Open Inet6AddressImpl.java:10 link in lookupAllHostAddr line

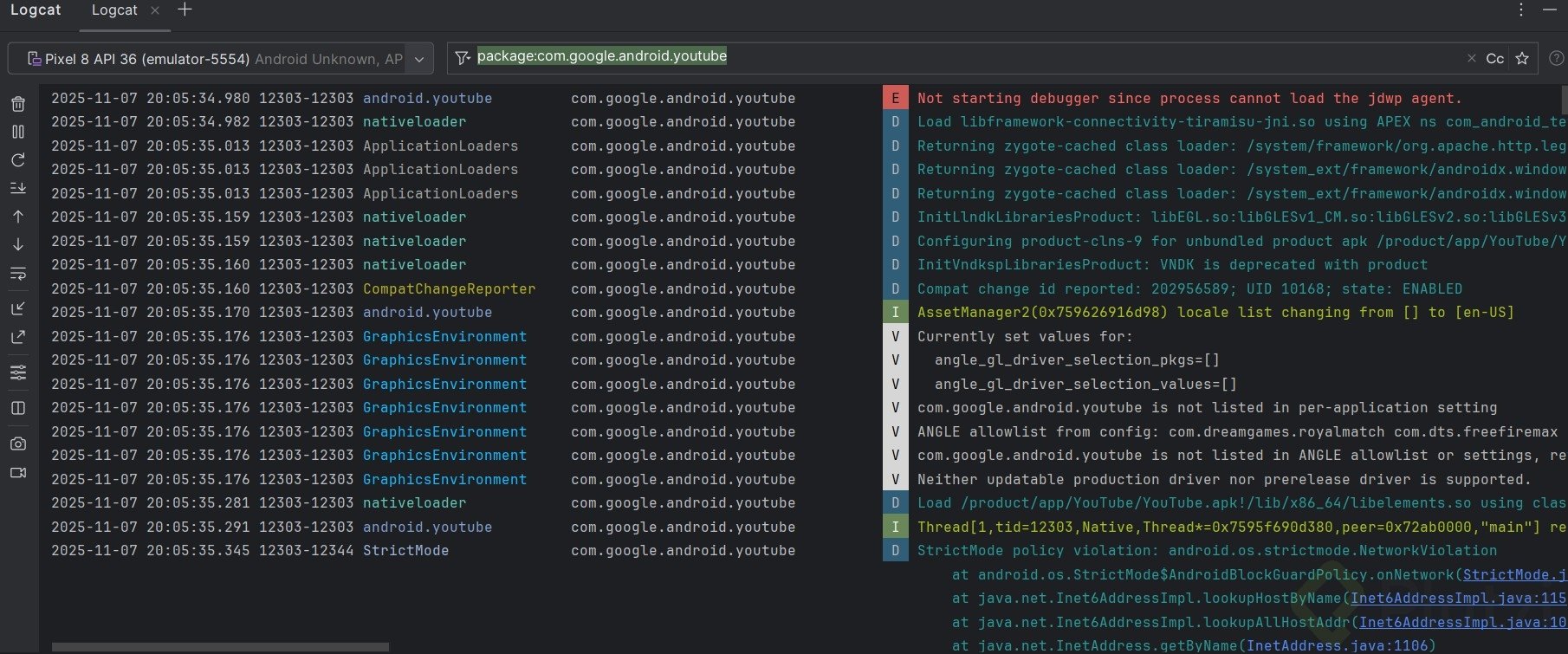pos(1462,622)
